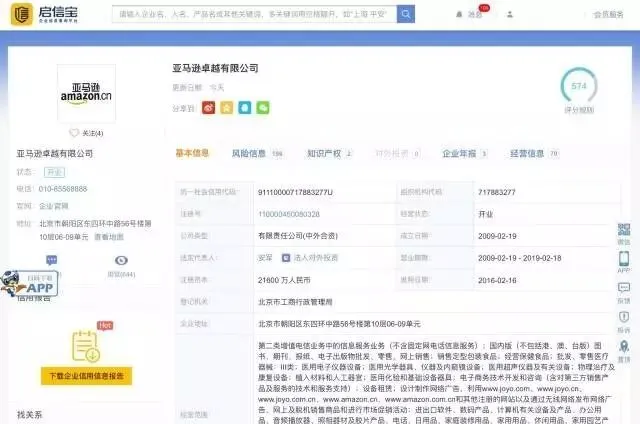
Task: Open the 会员服务 member services link
Action: 608,15
